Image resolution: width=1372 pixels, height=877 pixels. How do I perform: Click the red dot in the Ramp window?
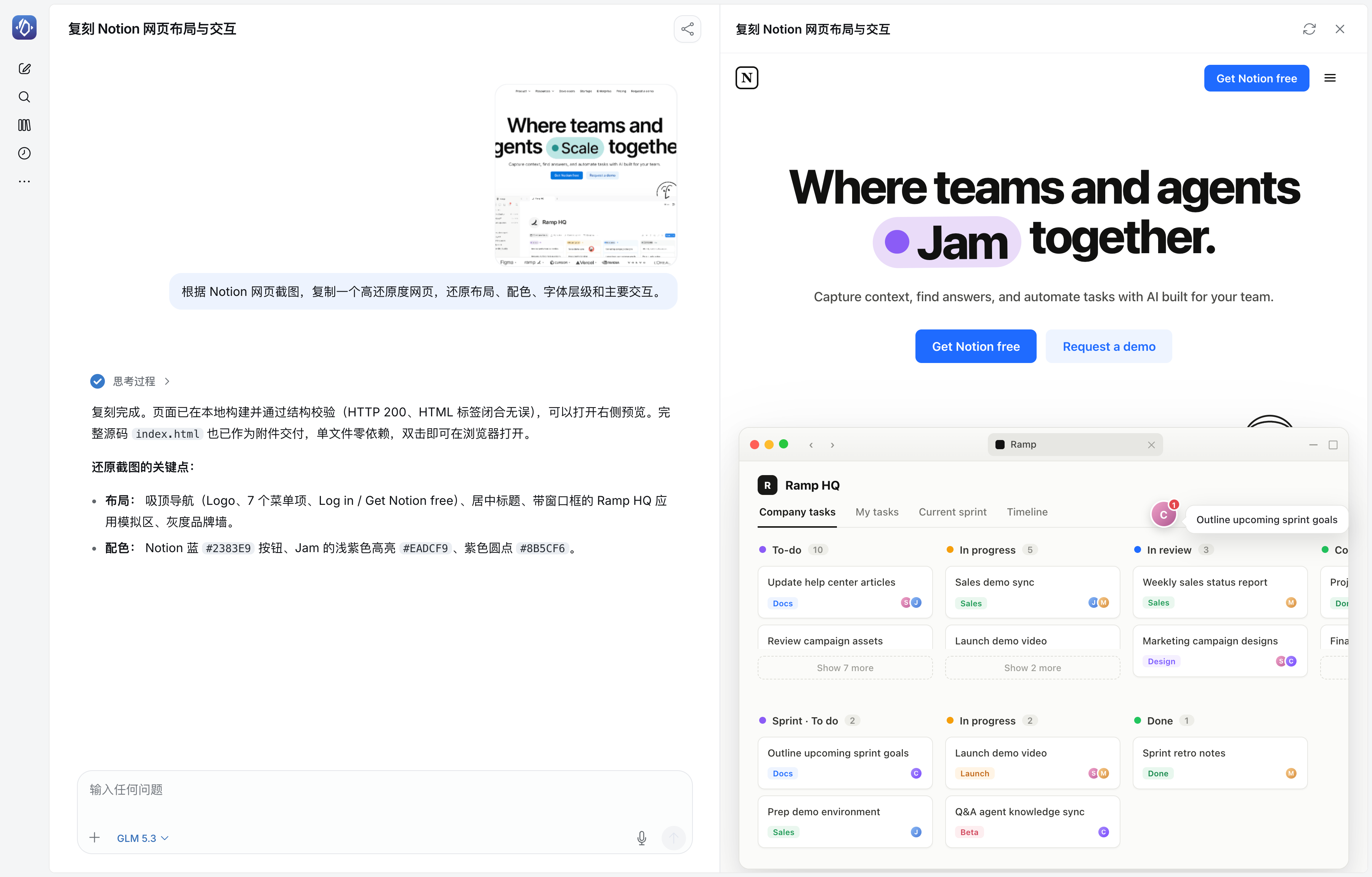pyautogui.click(x=754, y=445)
